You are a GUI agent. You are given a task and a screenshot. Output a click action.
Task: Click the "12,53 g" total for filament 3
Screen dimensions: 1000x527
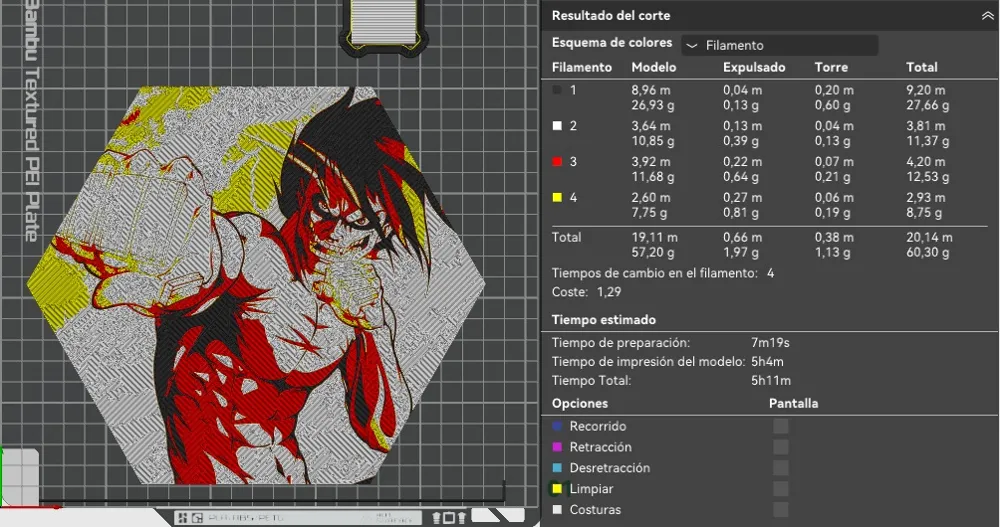928,177
